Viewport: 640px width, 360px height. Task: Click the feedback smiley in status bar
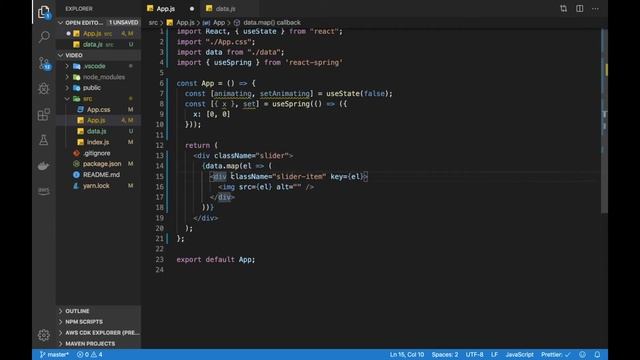click(x=582, y=354)
